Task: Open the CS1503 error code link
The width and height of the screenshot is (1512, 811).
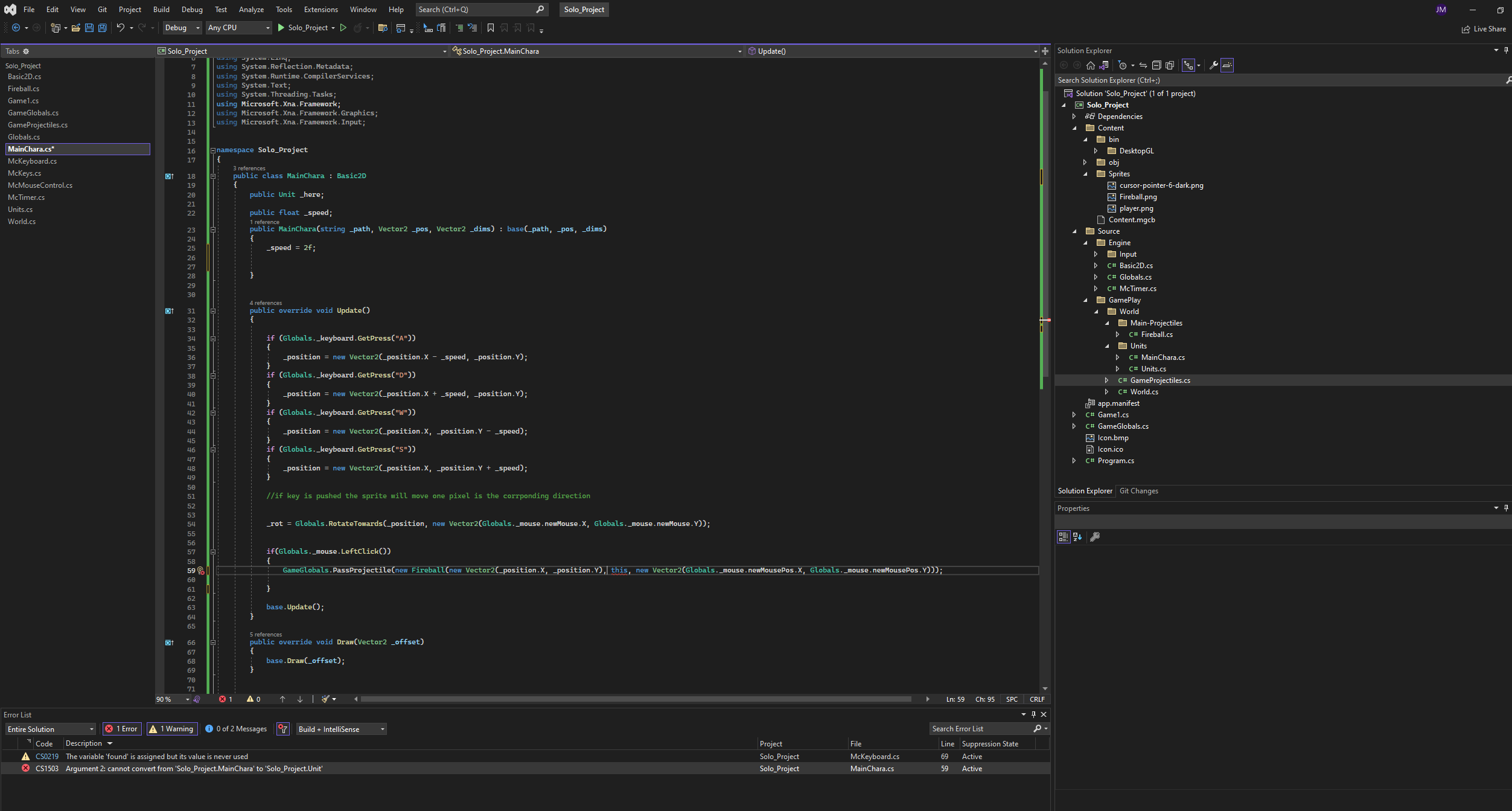Action: point(47,769)
